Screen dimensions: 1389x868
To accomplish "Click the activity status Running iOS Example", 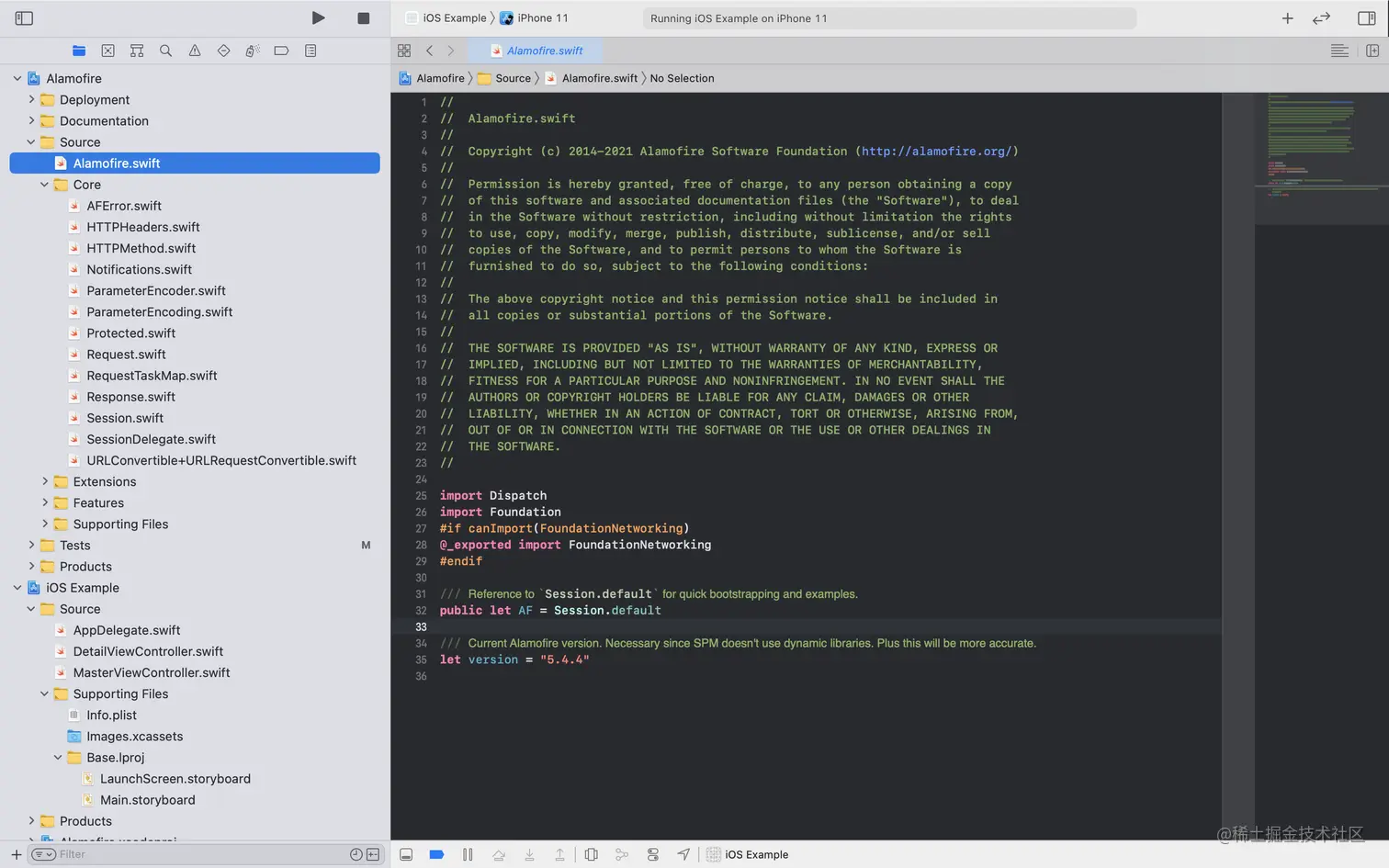I will tap(889, 18).
